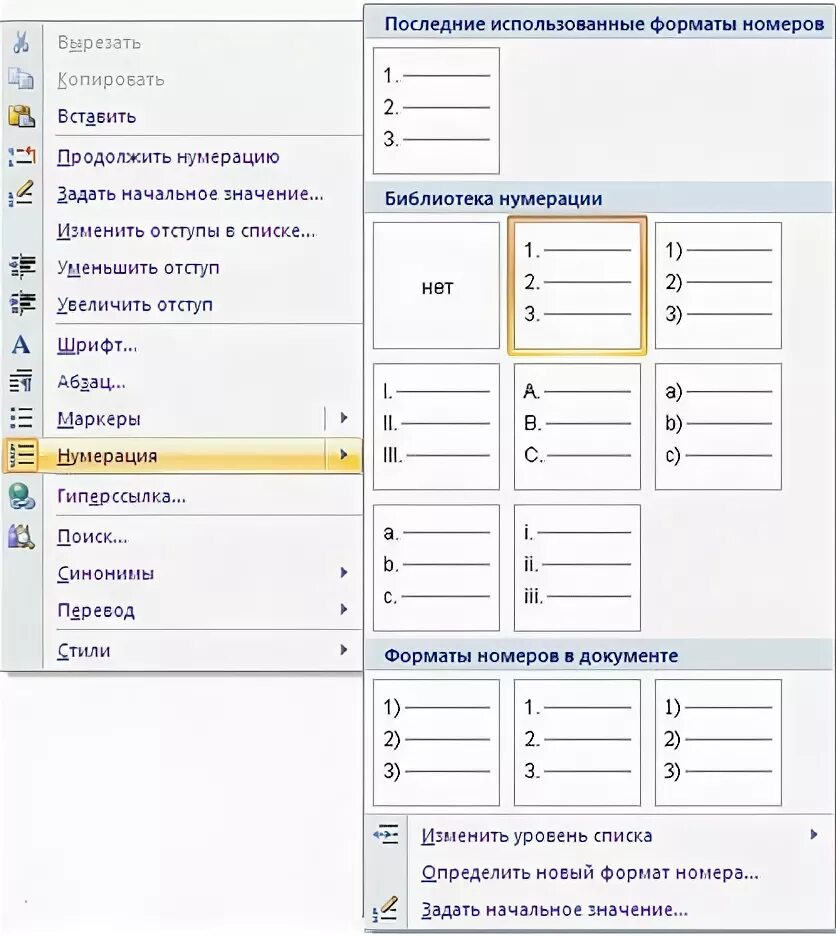
Task: Expand the Синонимы submenu
Action: 344,573
